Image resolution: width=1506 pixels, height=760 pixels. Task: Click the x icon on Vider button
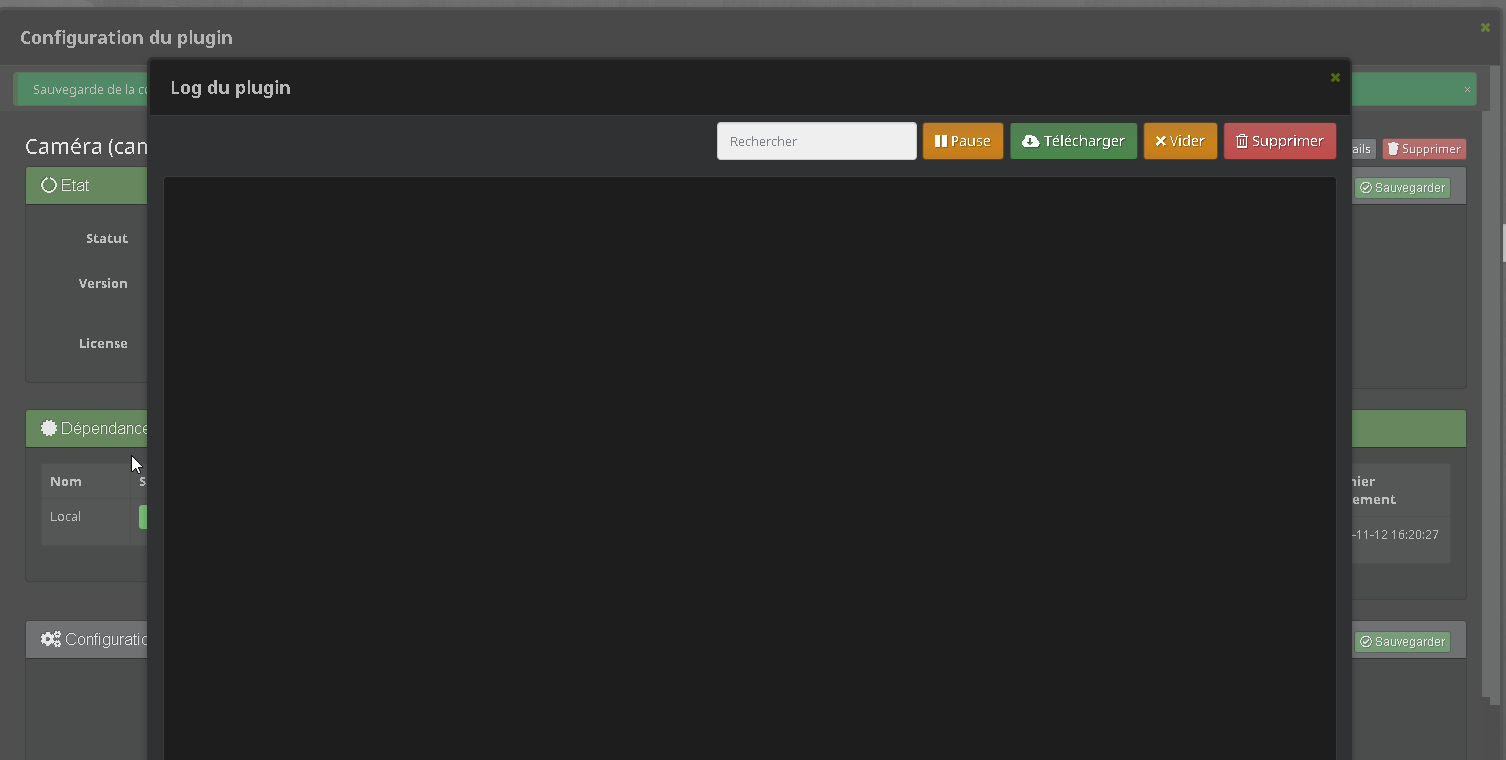pyautogui.click(x=1160, y=141)
